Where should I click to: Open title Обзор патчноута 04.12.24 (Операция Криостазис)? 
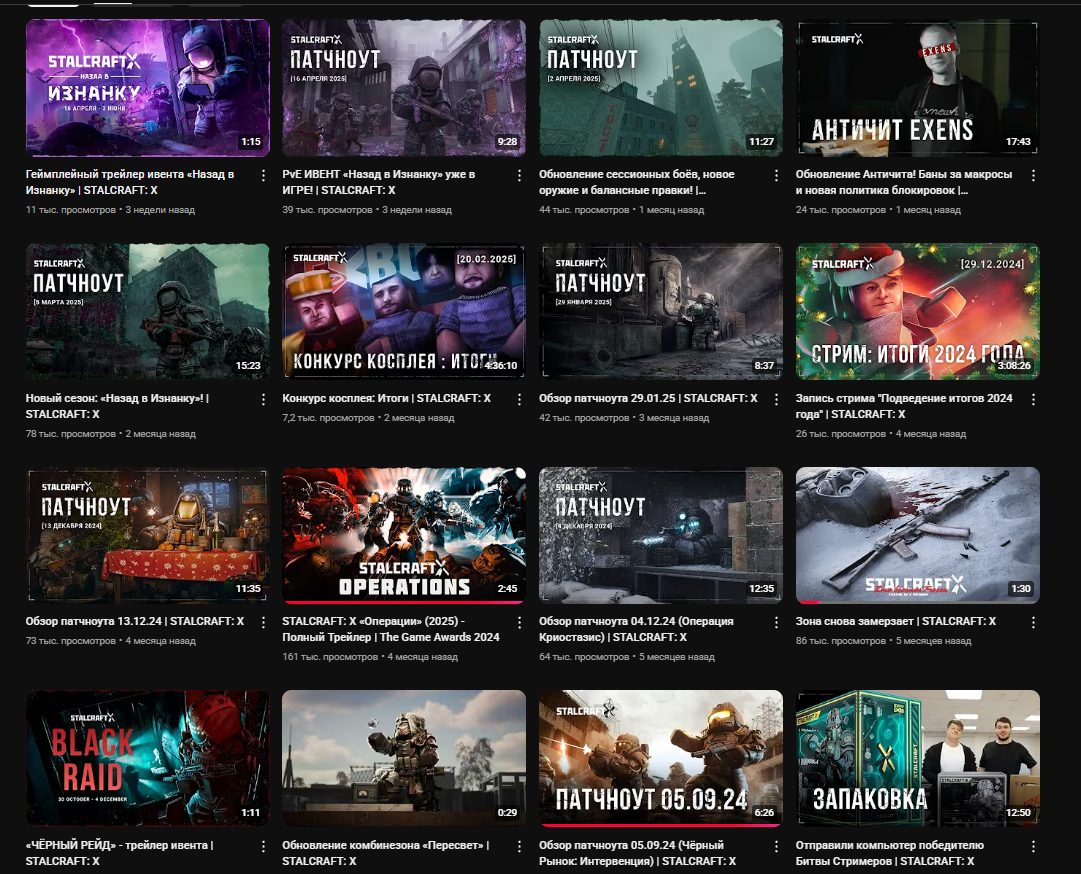point(636,629)
